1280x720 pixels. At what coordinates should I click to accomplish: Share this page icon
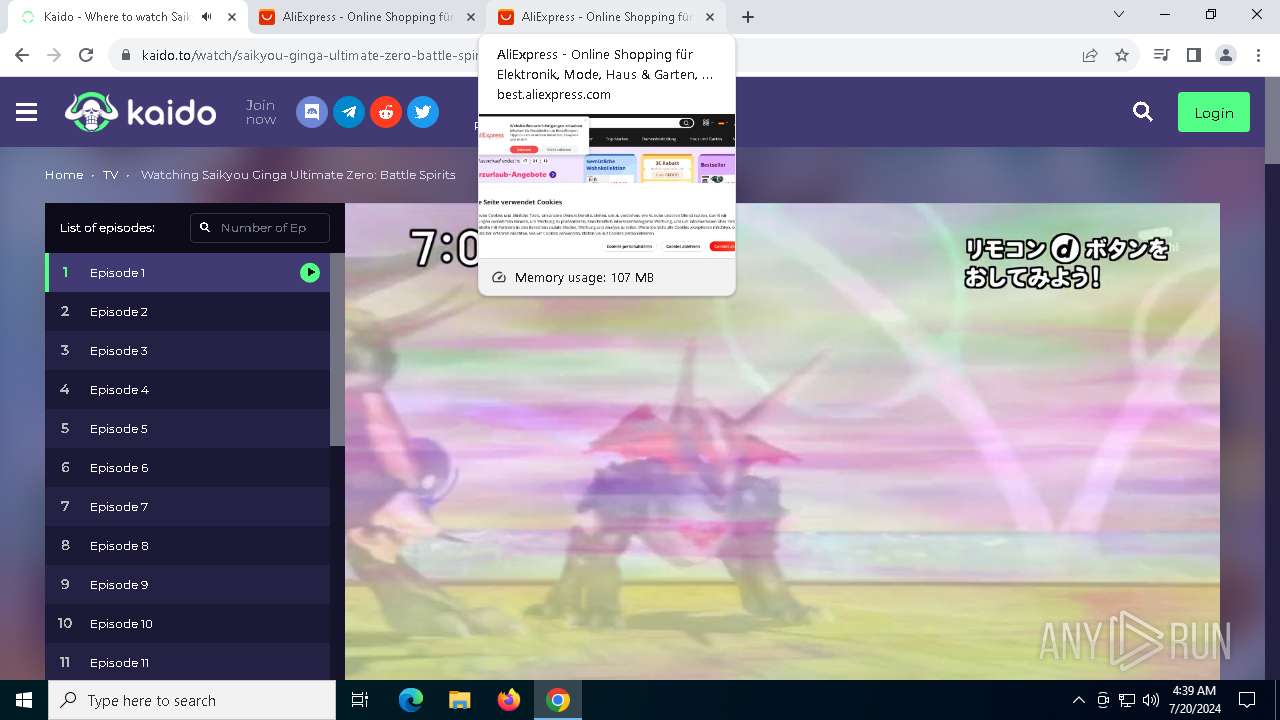tap(1090, 55)
